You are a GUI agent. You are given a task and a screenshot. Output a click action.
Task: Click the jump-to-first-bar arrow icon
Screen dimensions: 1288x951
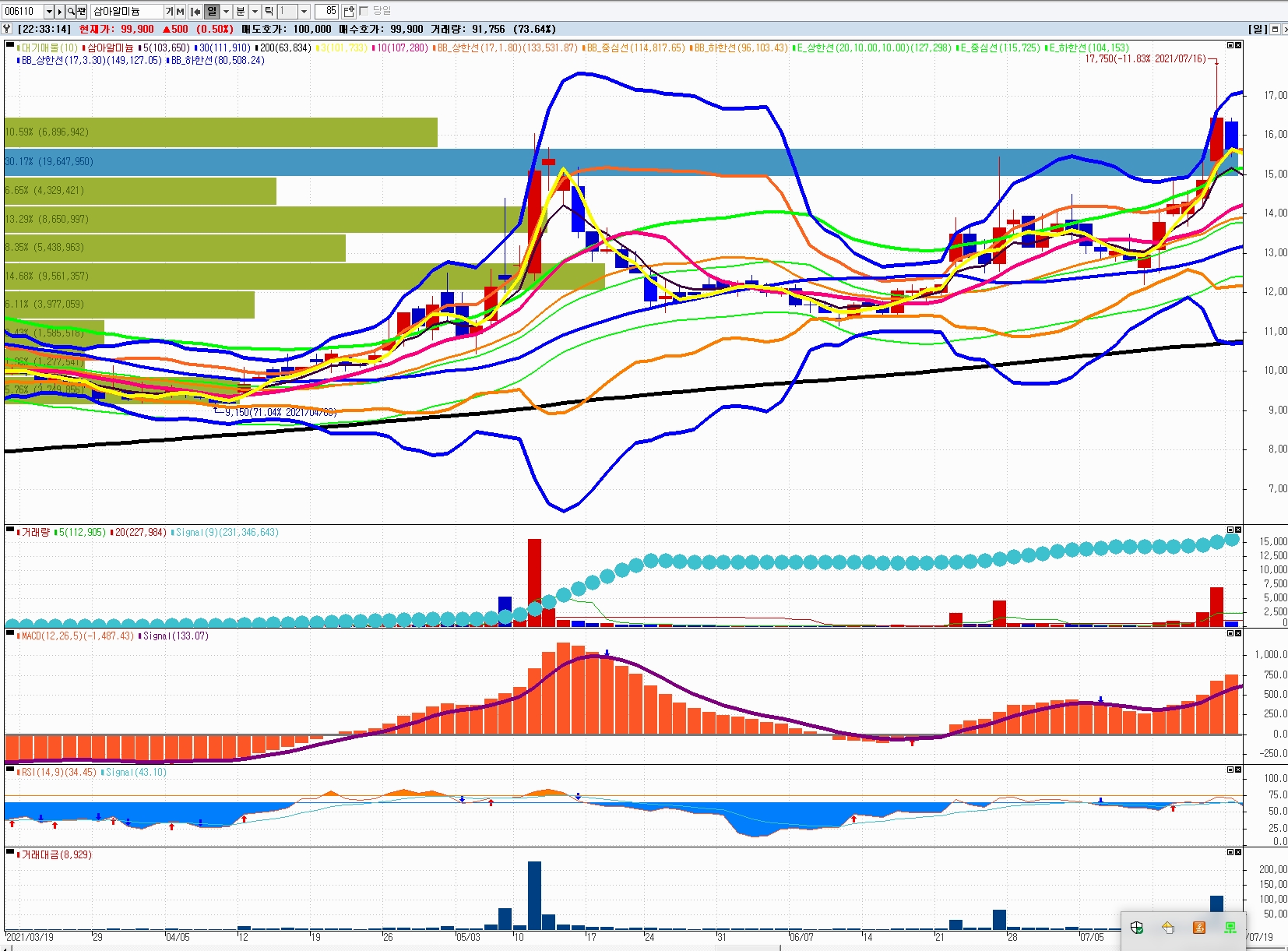point(195,11)
